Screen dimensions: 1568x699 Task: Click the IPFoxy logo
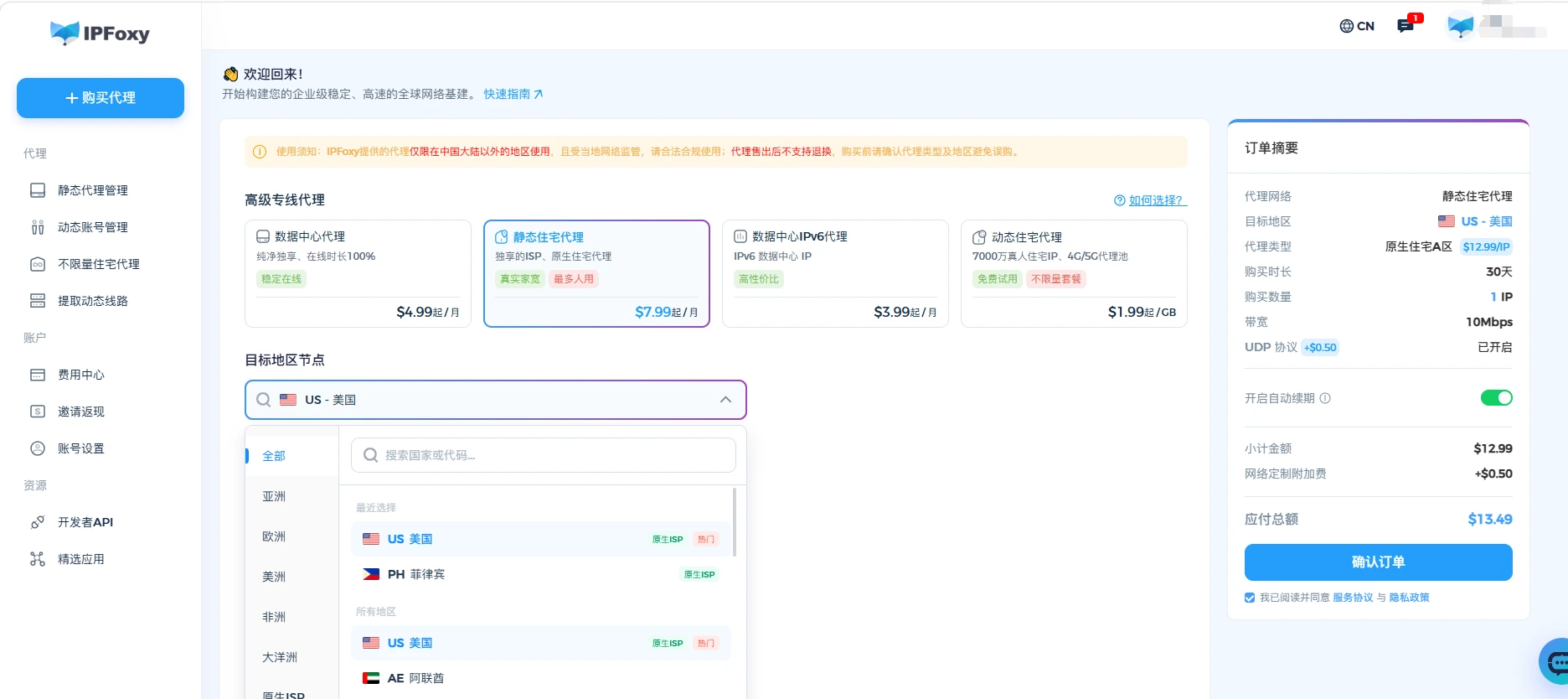pos(100,34)
